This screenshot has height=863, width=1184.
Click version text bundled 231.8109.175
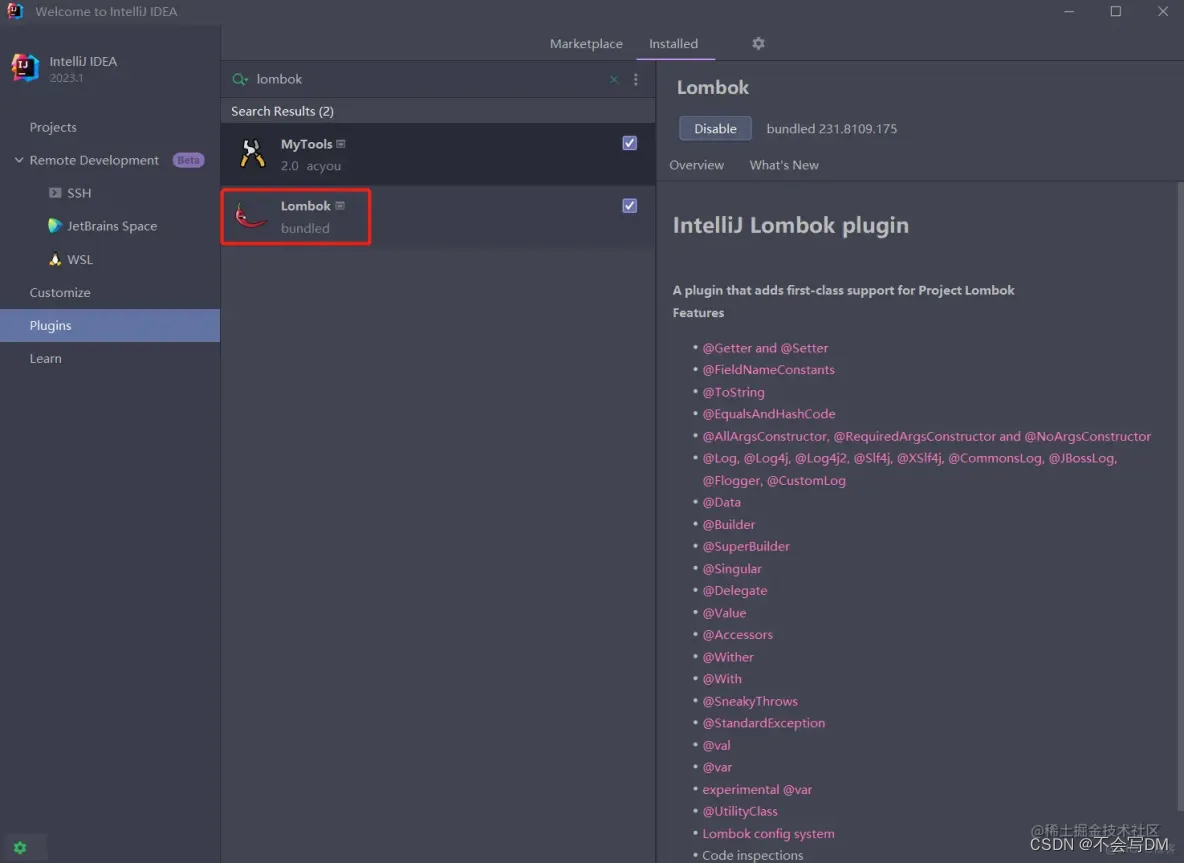click(x=831, y=128)
